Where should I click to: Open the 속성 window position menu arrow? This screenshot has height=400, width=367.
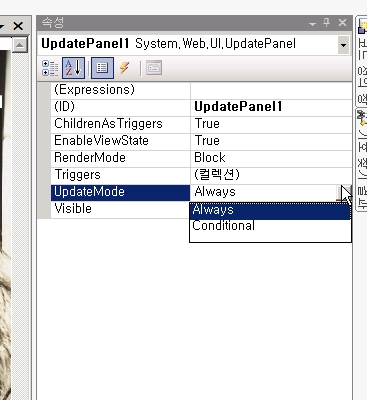[312, 24]
